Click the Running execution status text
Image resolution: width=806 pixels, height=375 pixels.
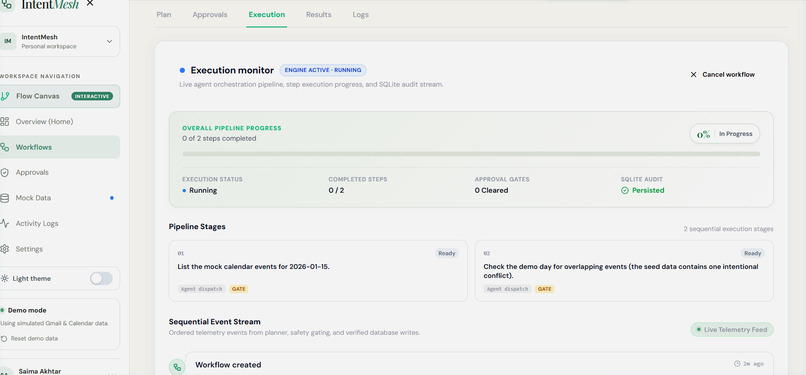point(203,190)
